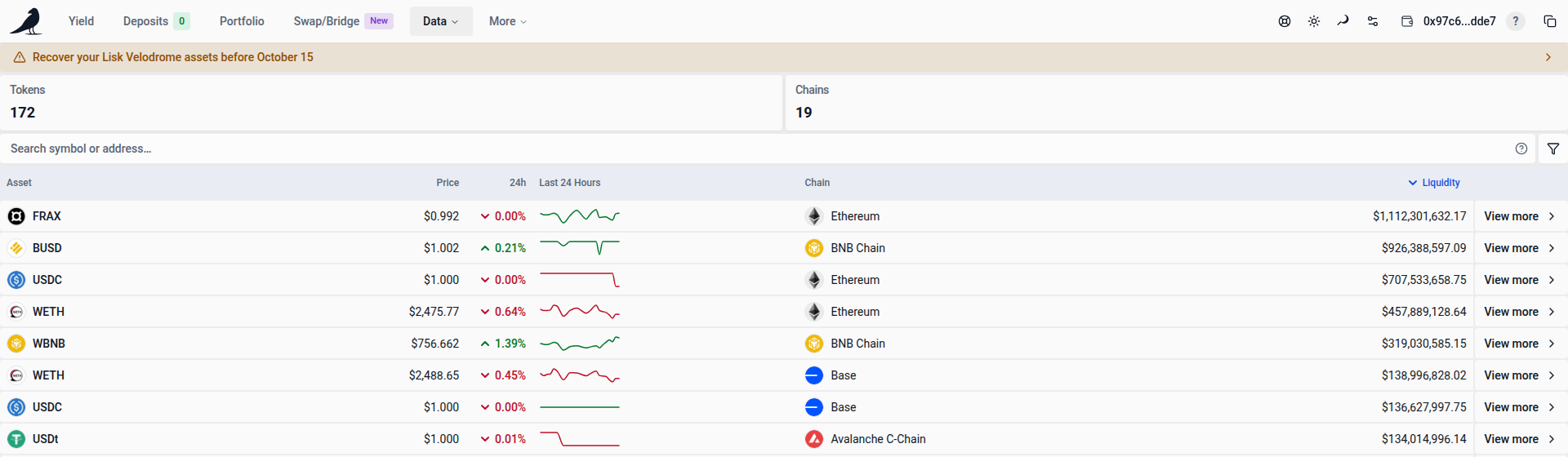Image resolution: width=1568 pixels, height=457 pixels.
Task: Click the warning triangle in the Lisk banner
Action: (20, 57)
